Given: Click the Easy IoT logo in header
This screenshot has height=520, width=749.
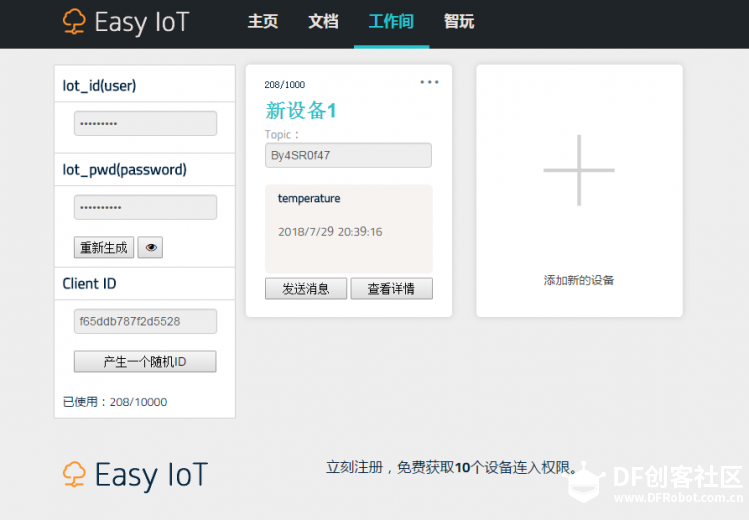Looking at the screenshot, I should tap(126, 22).
